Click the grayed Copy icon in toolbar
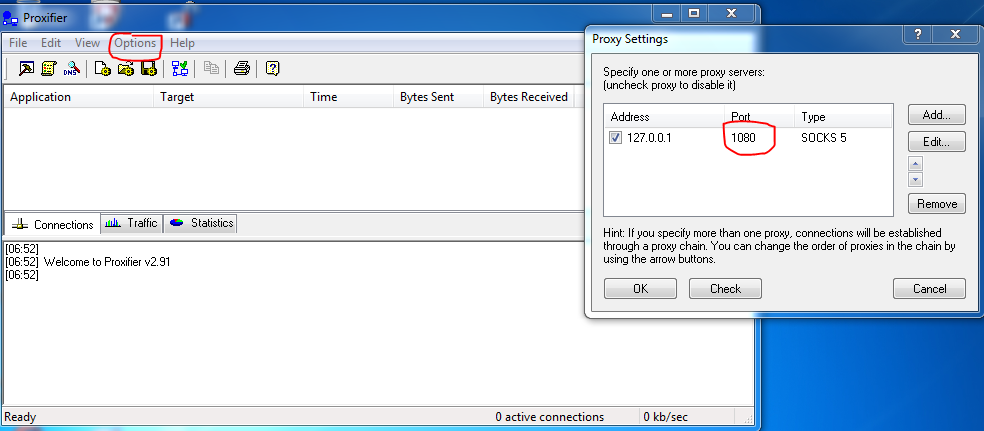This screenshot has width=984, height=431. pyautogui.click(x=211, y=68)
